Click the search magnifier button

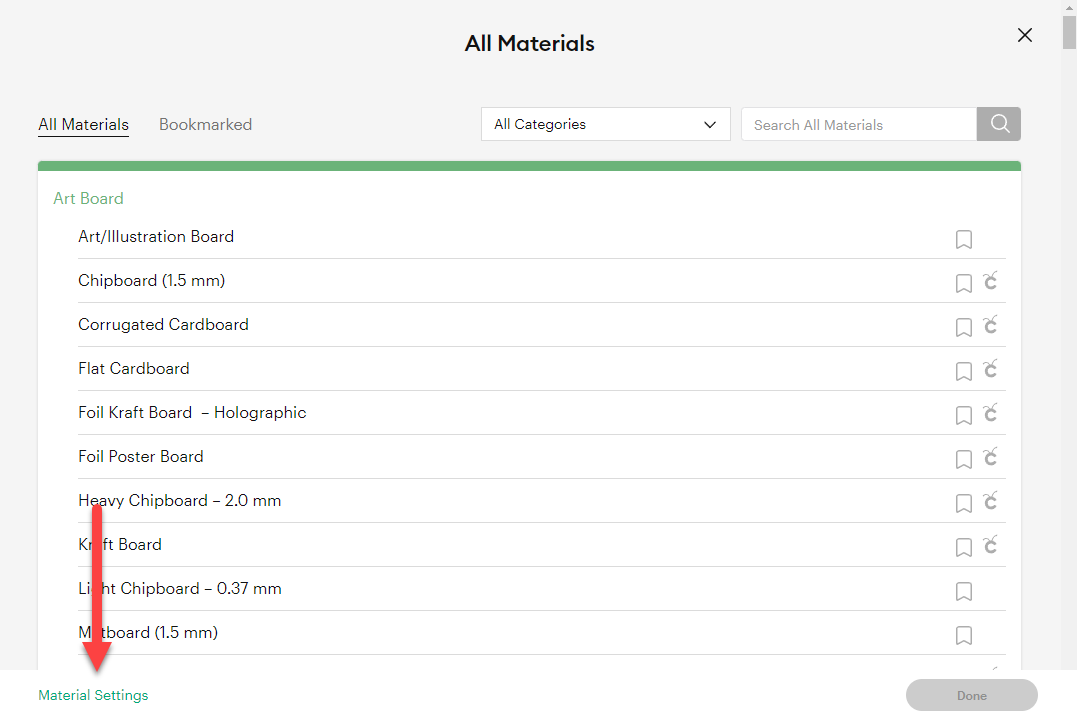pos(999,124)
